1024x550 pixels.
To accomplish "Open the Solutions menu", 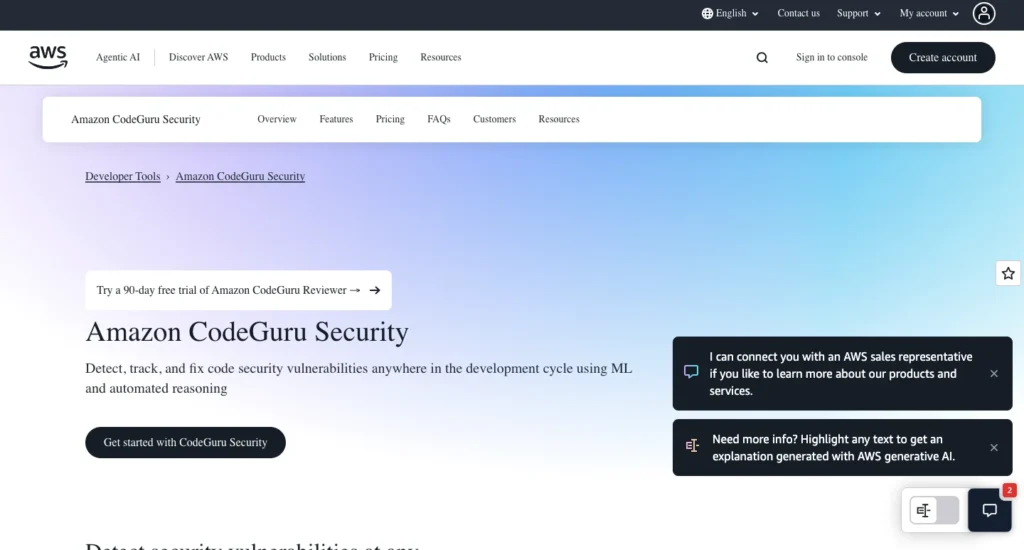I will pyautogui.click(x=327, y=57).
